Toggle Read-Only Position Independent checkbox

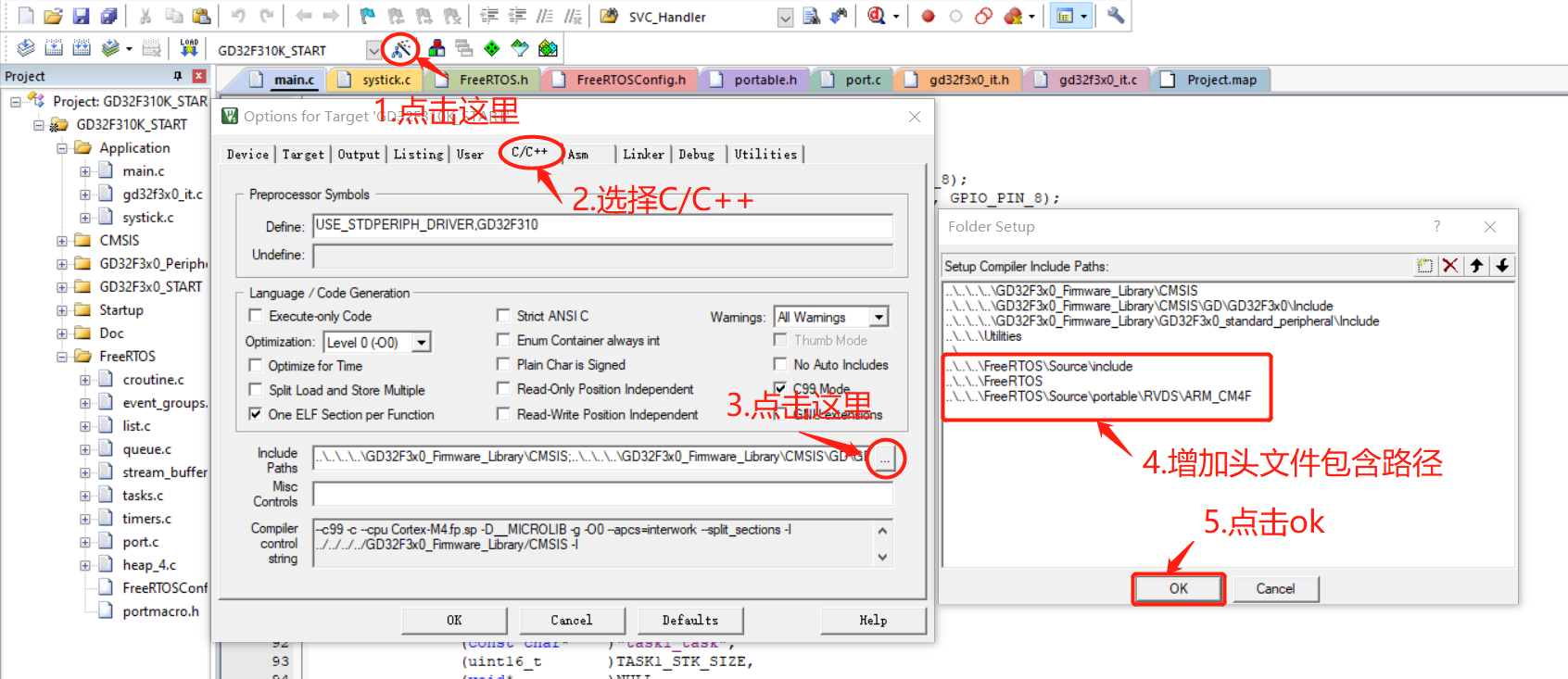(503, 389)
